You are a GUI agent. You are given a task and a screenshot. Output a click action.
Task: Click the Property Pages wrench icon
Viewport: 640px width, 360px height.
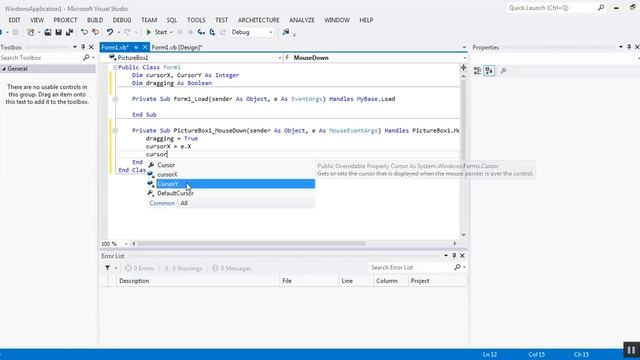(504, 71)
